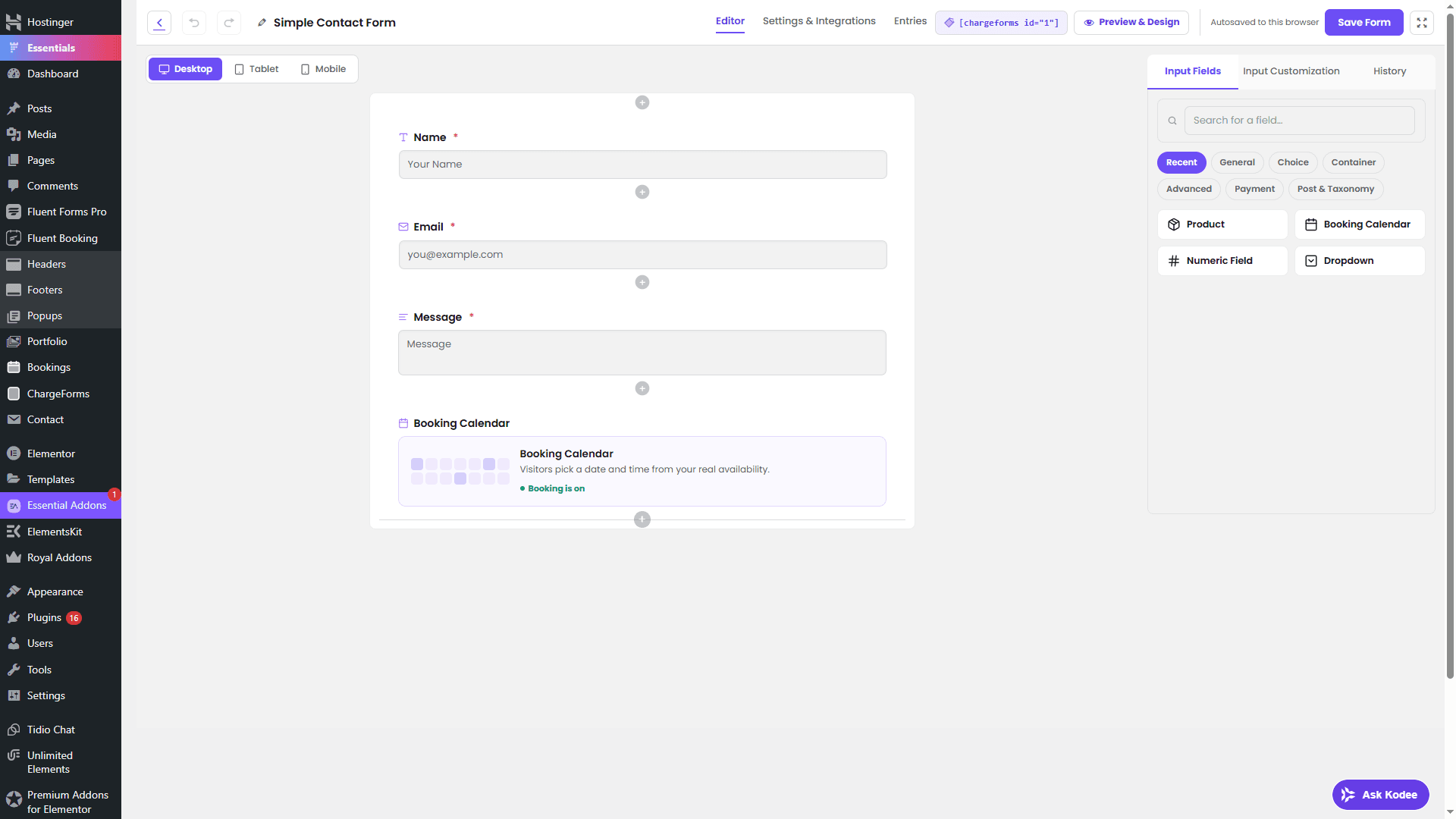The image size is (1456, 819).
Task: Click Ask Kodee assistant button
Action: [x=1380, y=795]
